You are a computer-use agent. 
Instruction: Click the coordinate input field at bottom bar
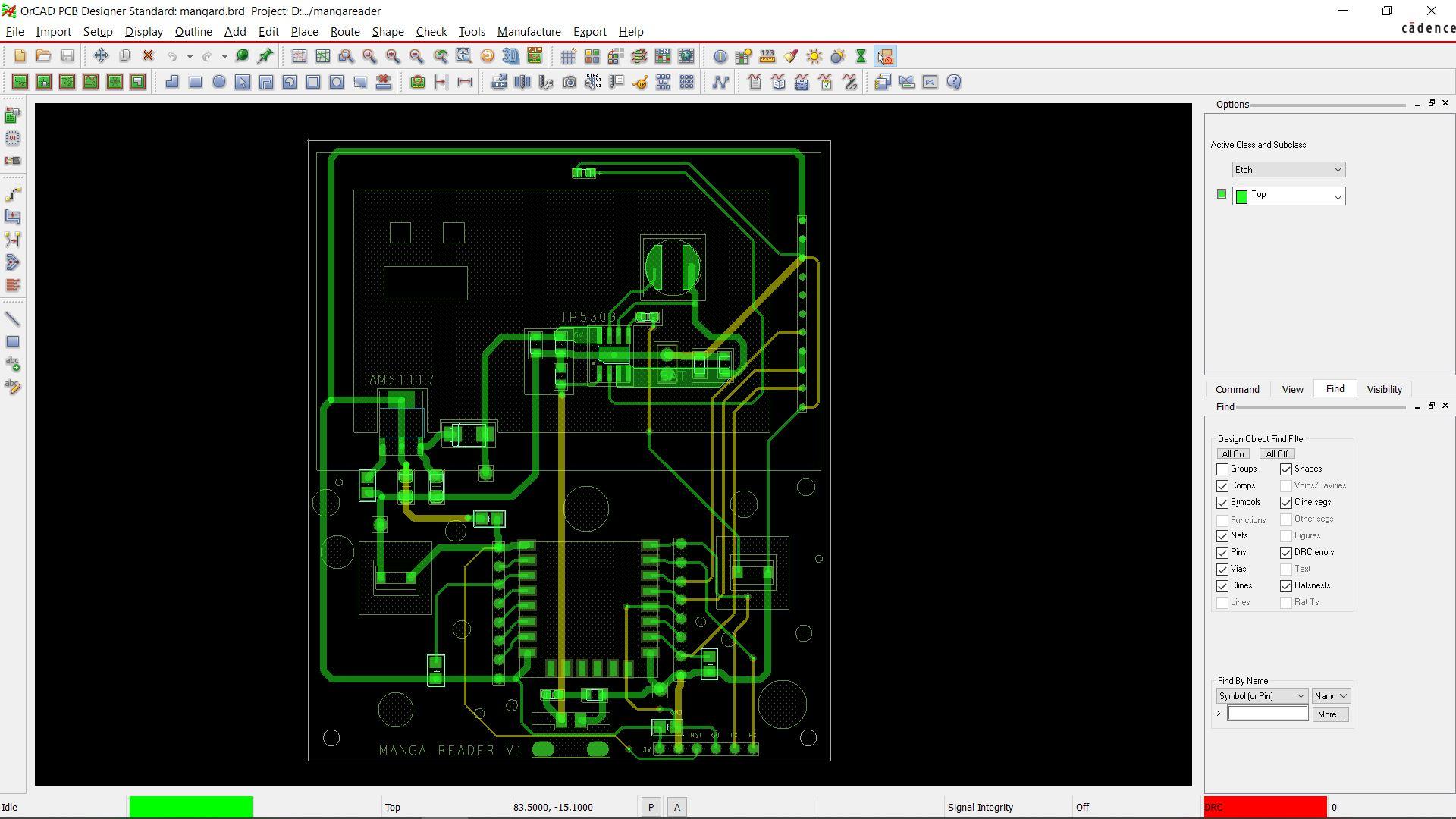pos(555,807)
